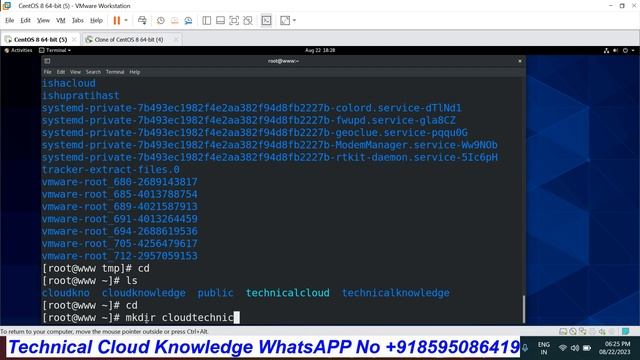Click the Unity mode toolbar icon
The image size is (640, 360).
tap(248, 20)
